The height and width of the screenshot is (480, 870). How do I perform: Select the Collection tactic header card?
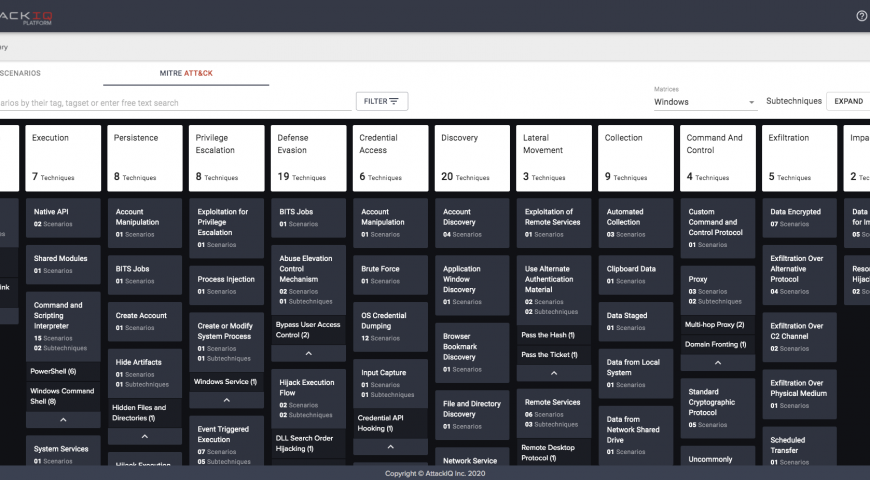(636, 158)
